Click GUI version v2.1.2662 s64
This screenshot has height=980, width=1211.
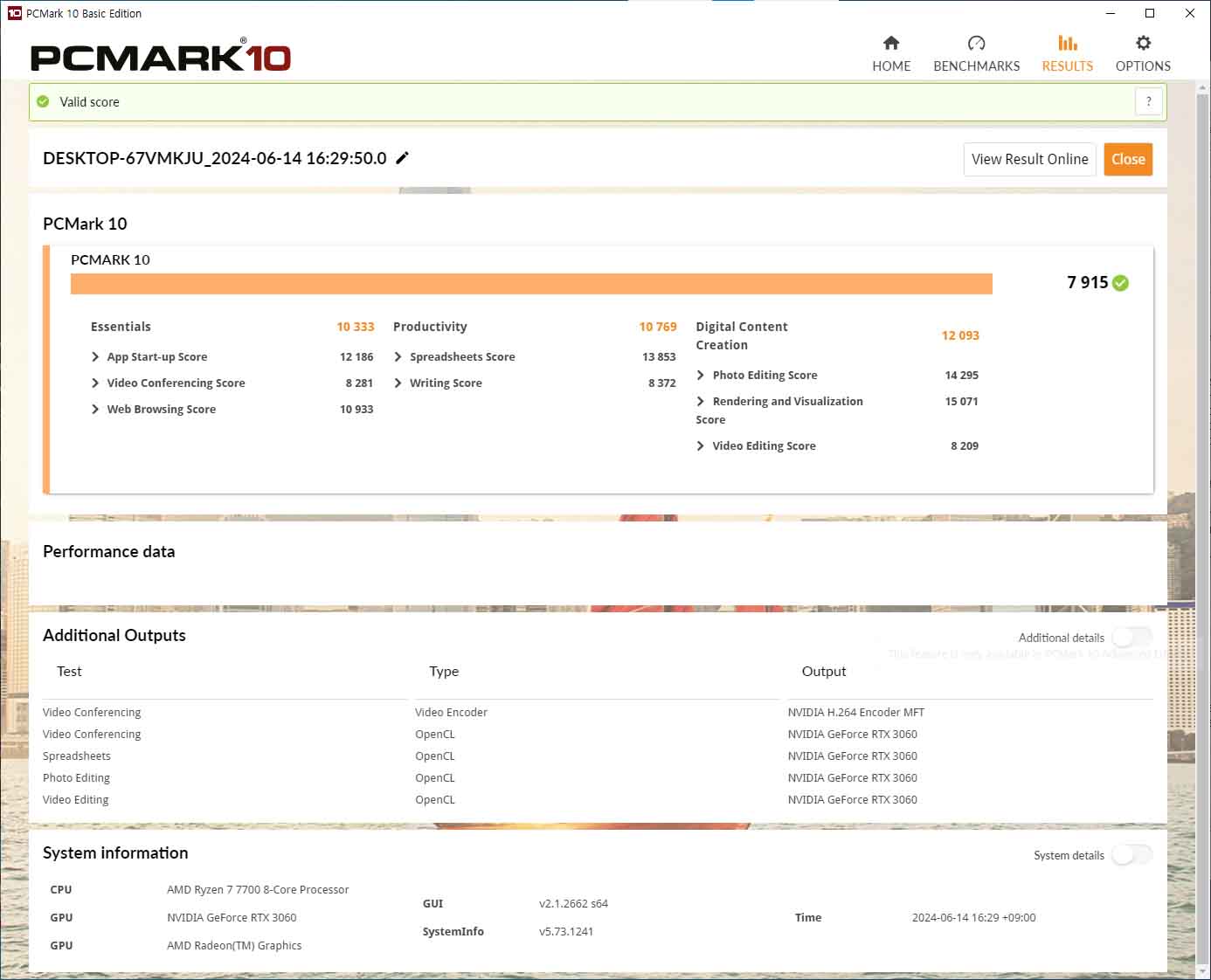point(573,903)
